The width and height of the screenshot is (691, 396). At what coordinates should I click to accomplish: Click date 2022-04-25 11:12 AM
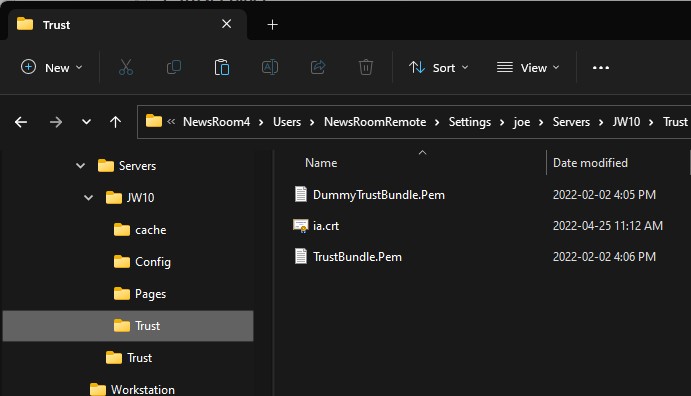[x=608, y=226]
